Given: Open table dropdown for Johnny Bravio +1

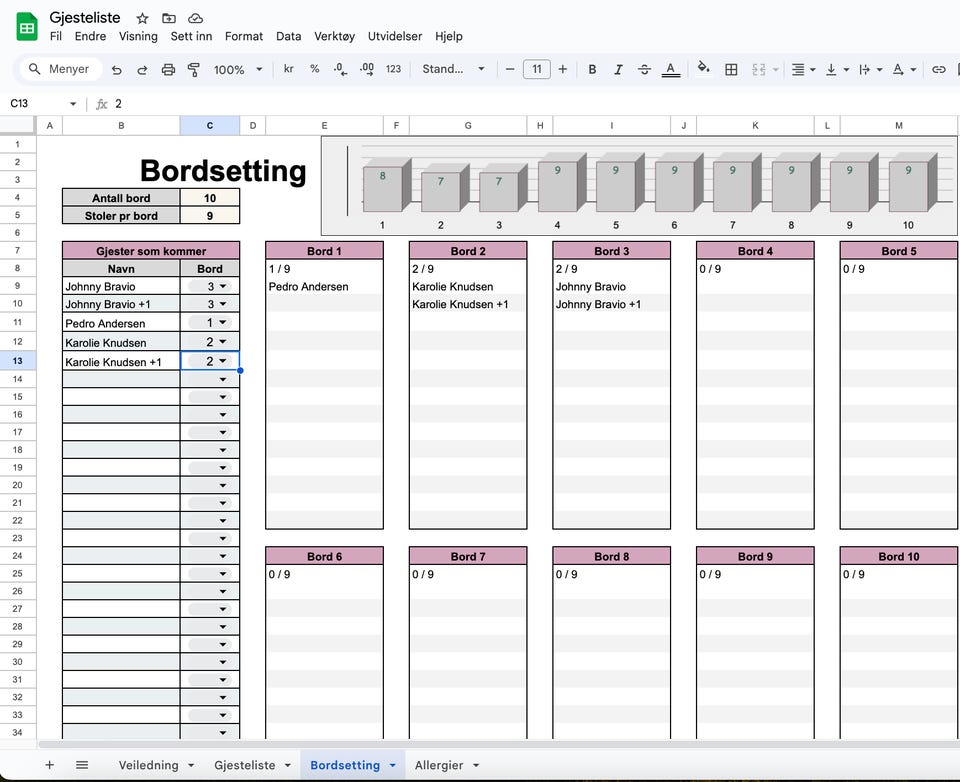Looking at the screenshot, I should [222, 304].
